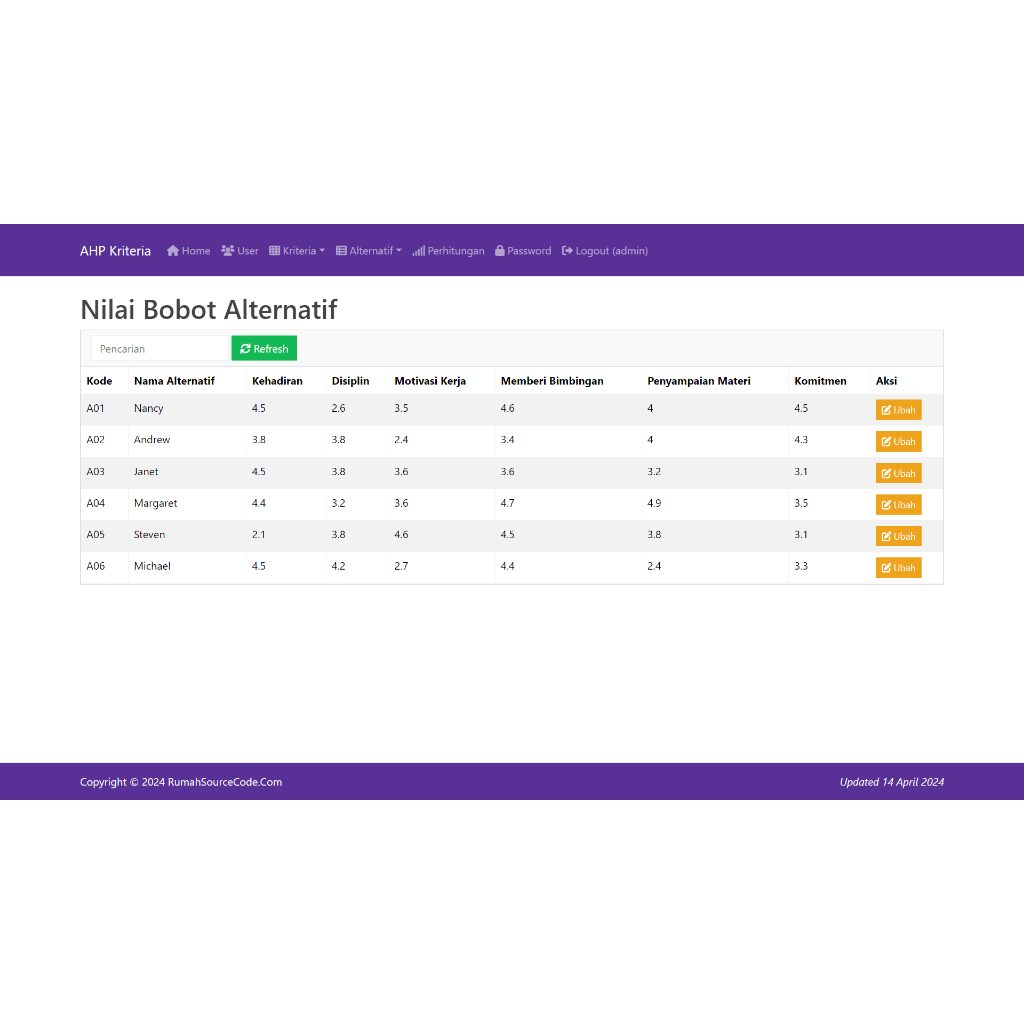Click the edit icon for Margaret's row
1024x1024 pixels.
click(886, 505)
